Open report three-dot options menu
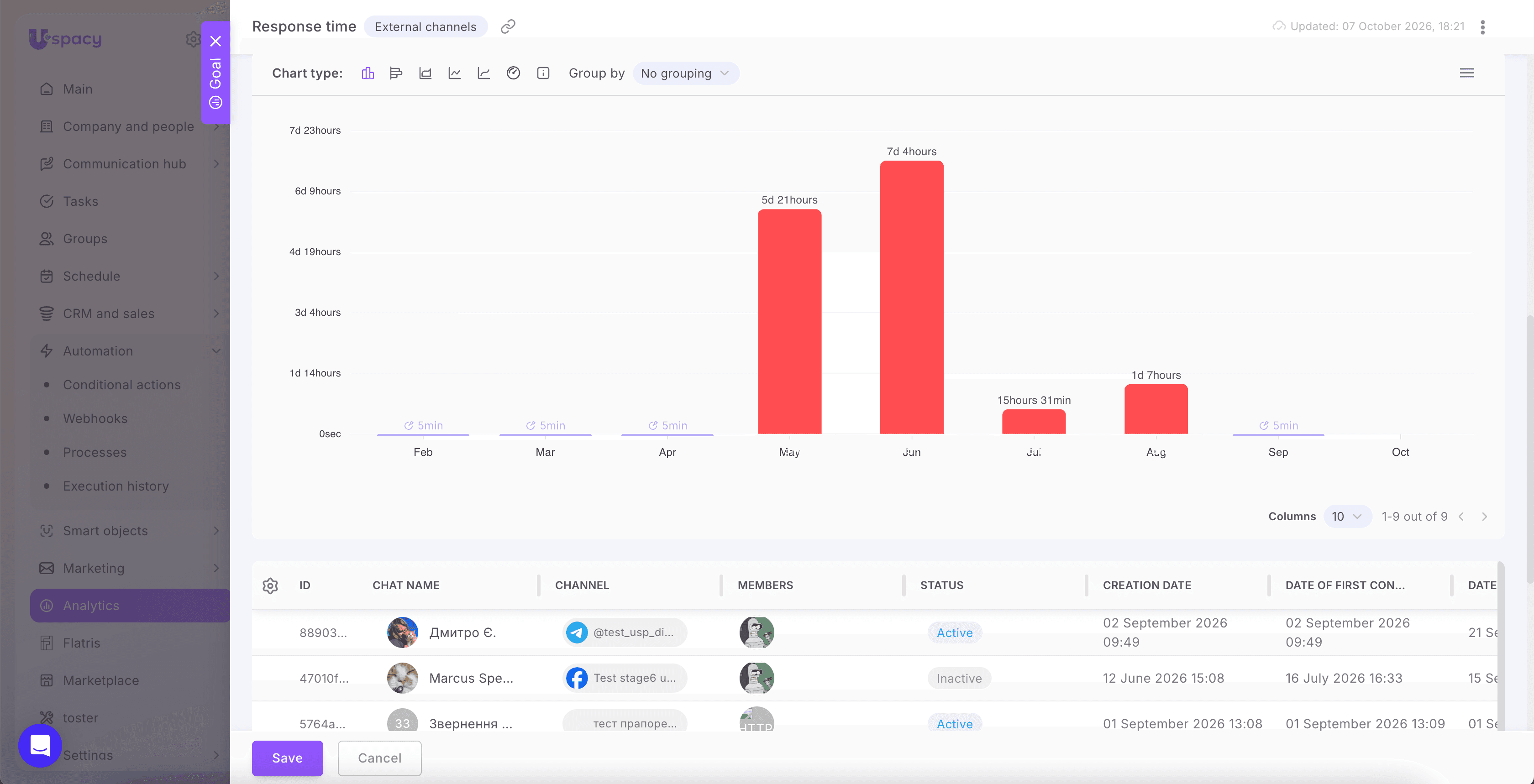The image size is (1534, 784). coord(1483,27)
